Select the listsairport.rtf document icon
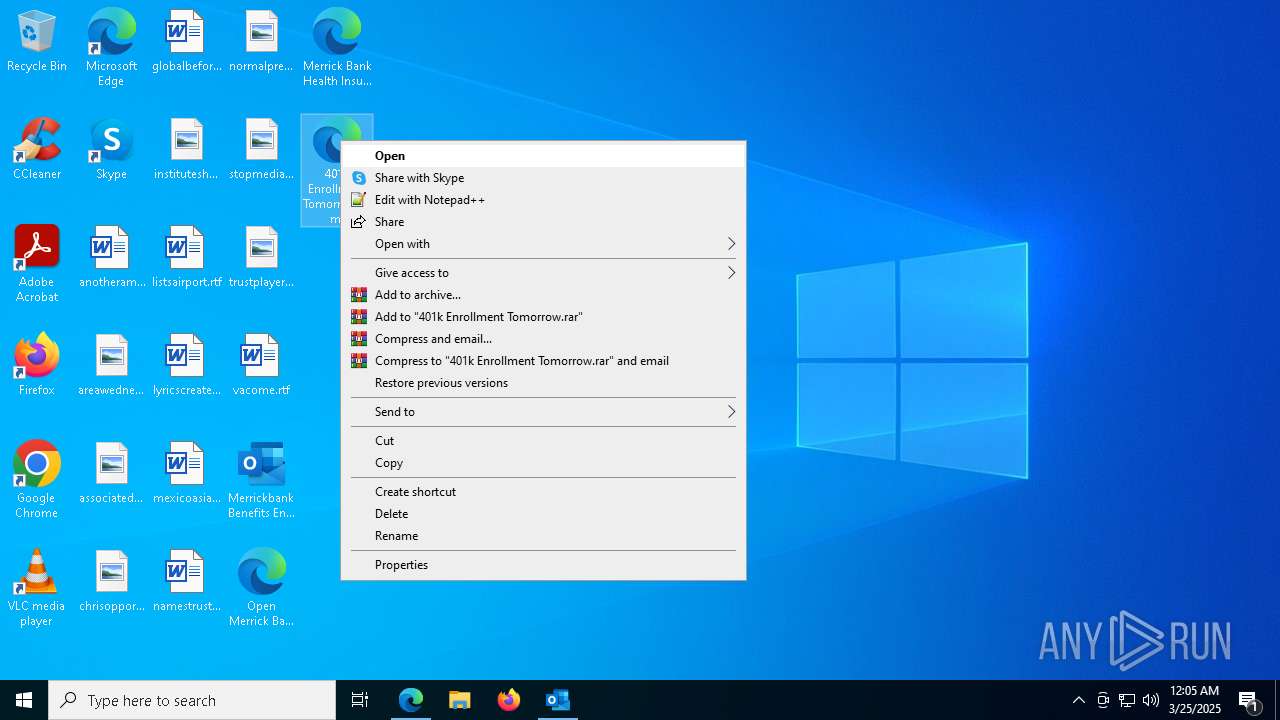The width and height of the screenshot is (1280, 720). pyautogui.click(x=186, y=258)
